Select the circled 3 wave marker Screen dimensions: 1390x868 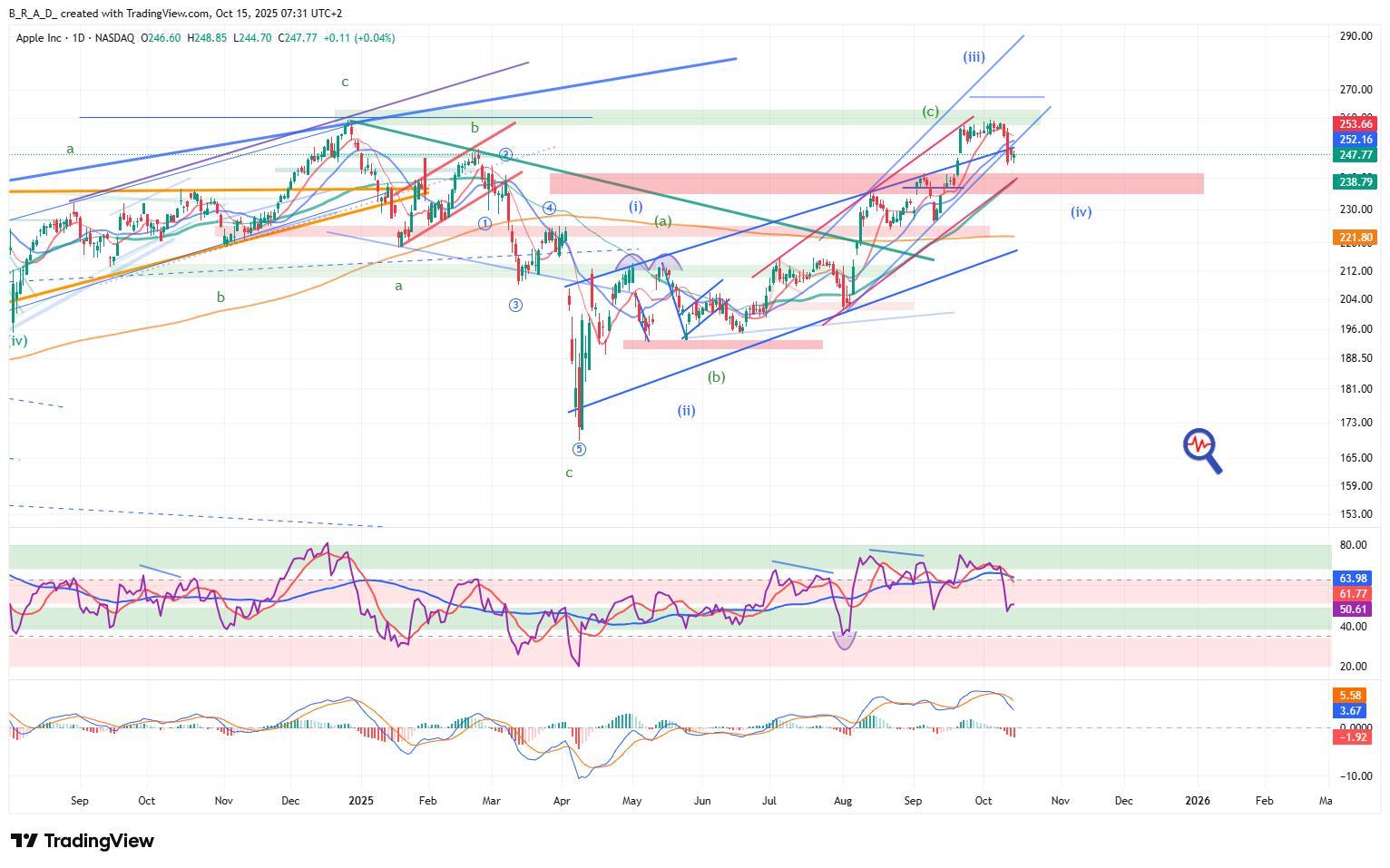tap(515, 305)
